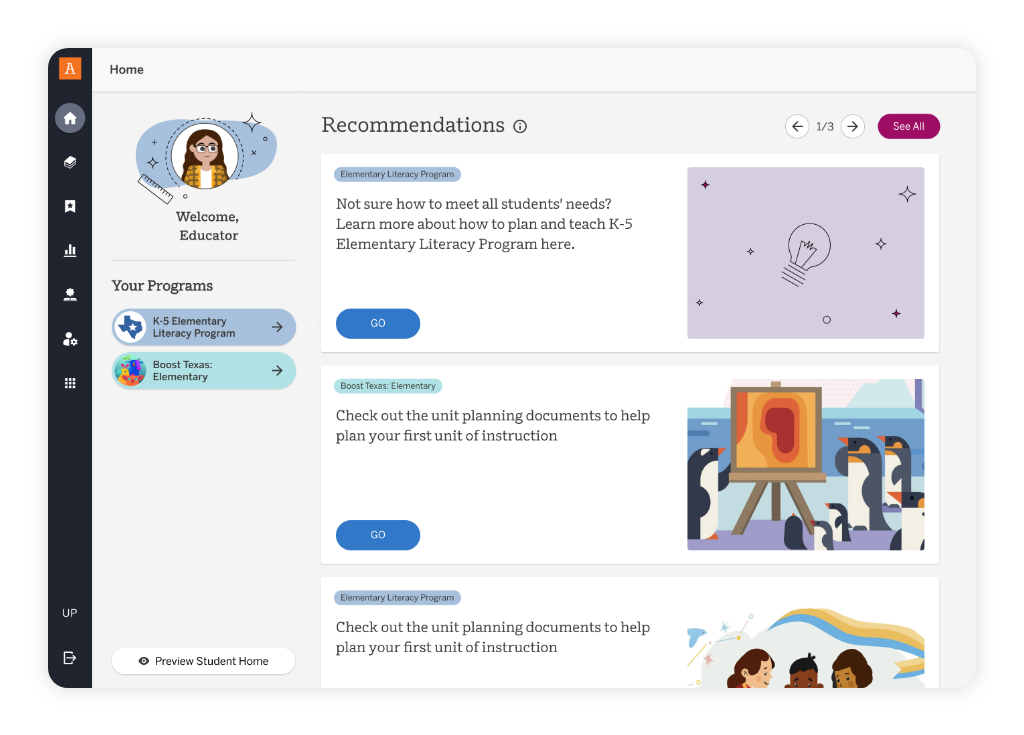The height and width of the screenshot is (735, 1024).
Task: Open the user management settings icon
Action: 69,339
